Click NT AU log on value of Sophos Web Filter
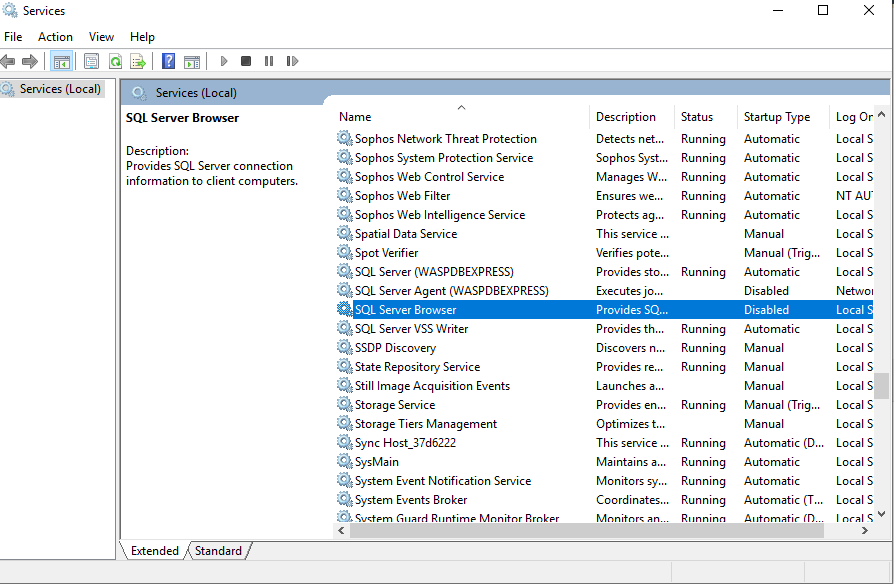 854,196
